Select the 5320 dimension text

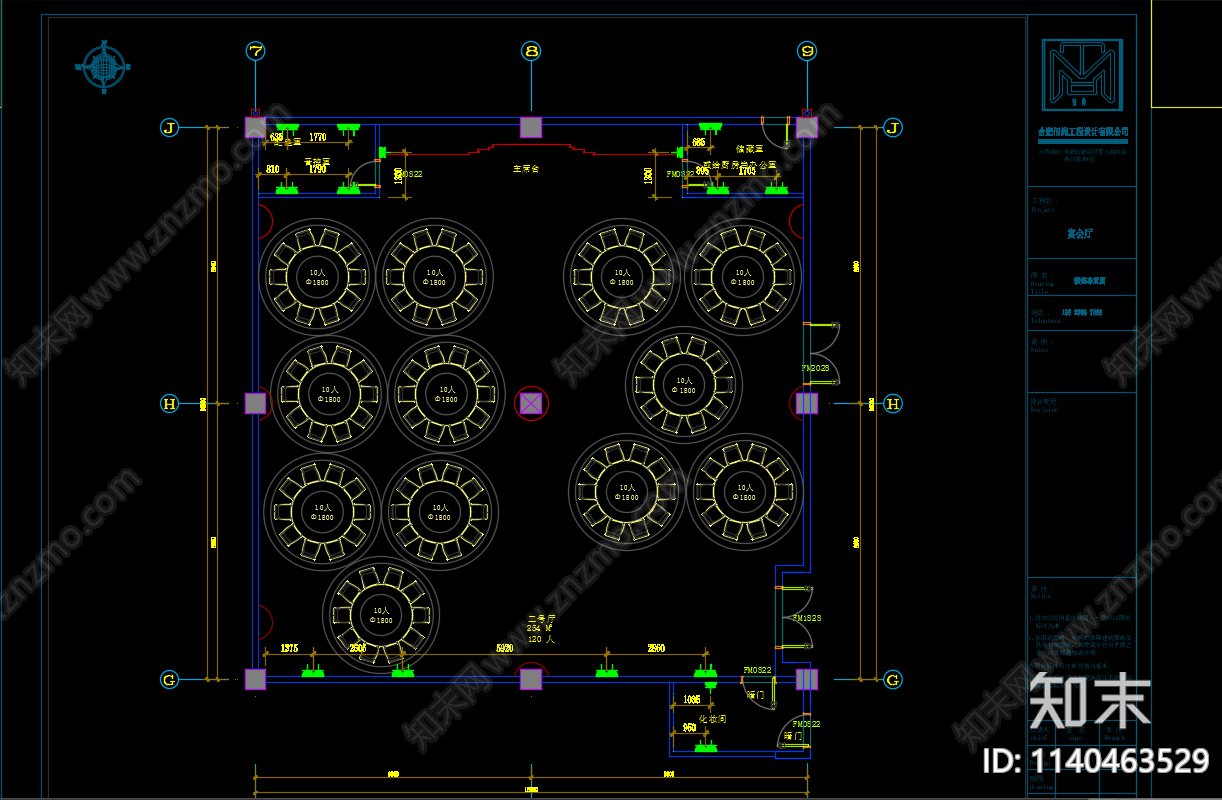coord(505,648)
